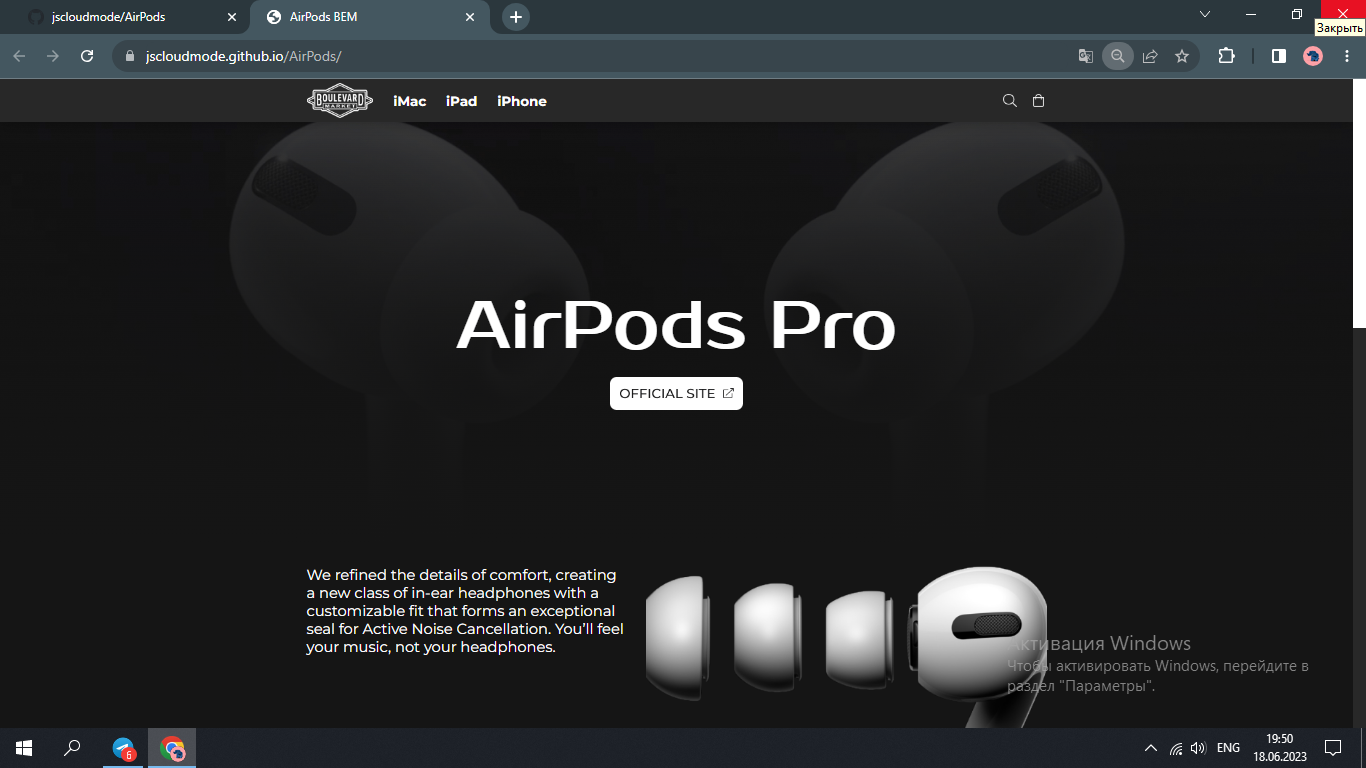Close the AirPods BEM tab
This screenshot has height=768, width=1366.
click(471, 17)
